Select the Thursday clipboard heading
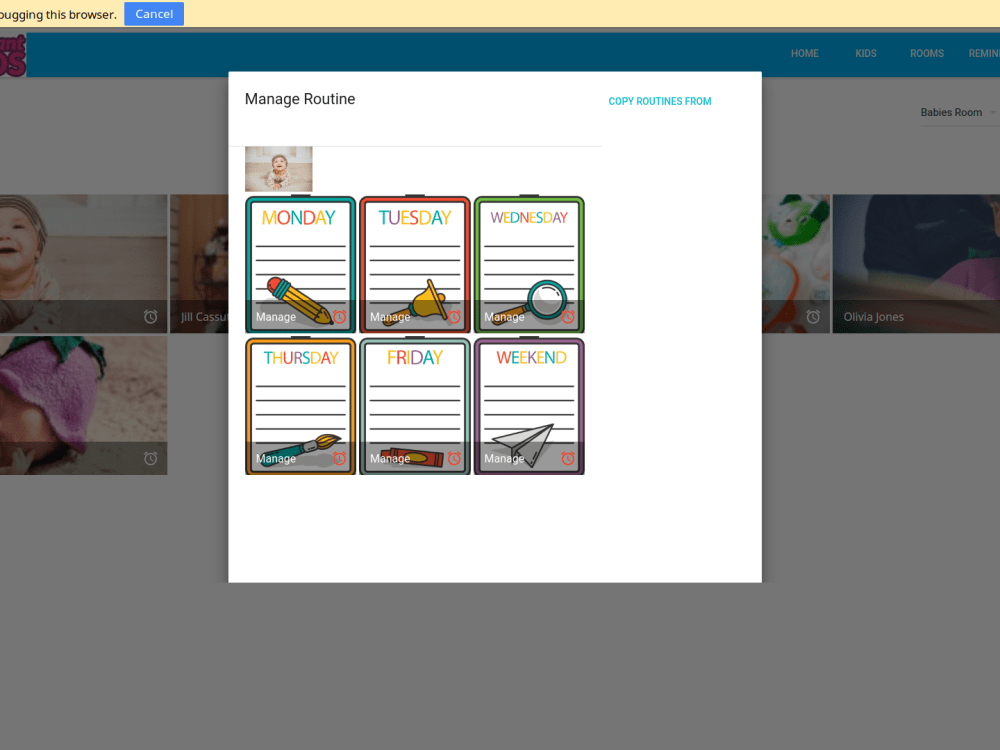The image size is (1000, 750). tap(301, 358)
